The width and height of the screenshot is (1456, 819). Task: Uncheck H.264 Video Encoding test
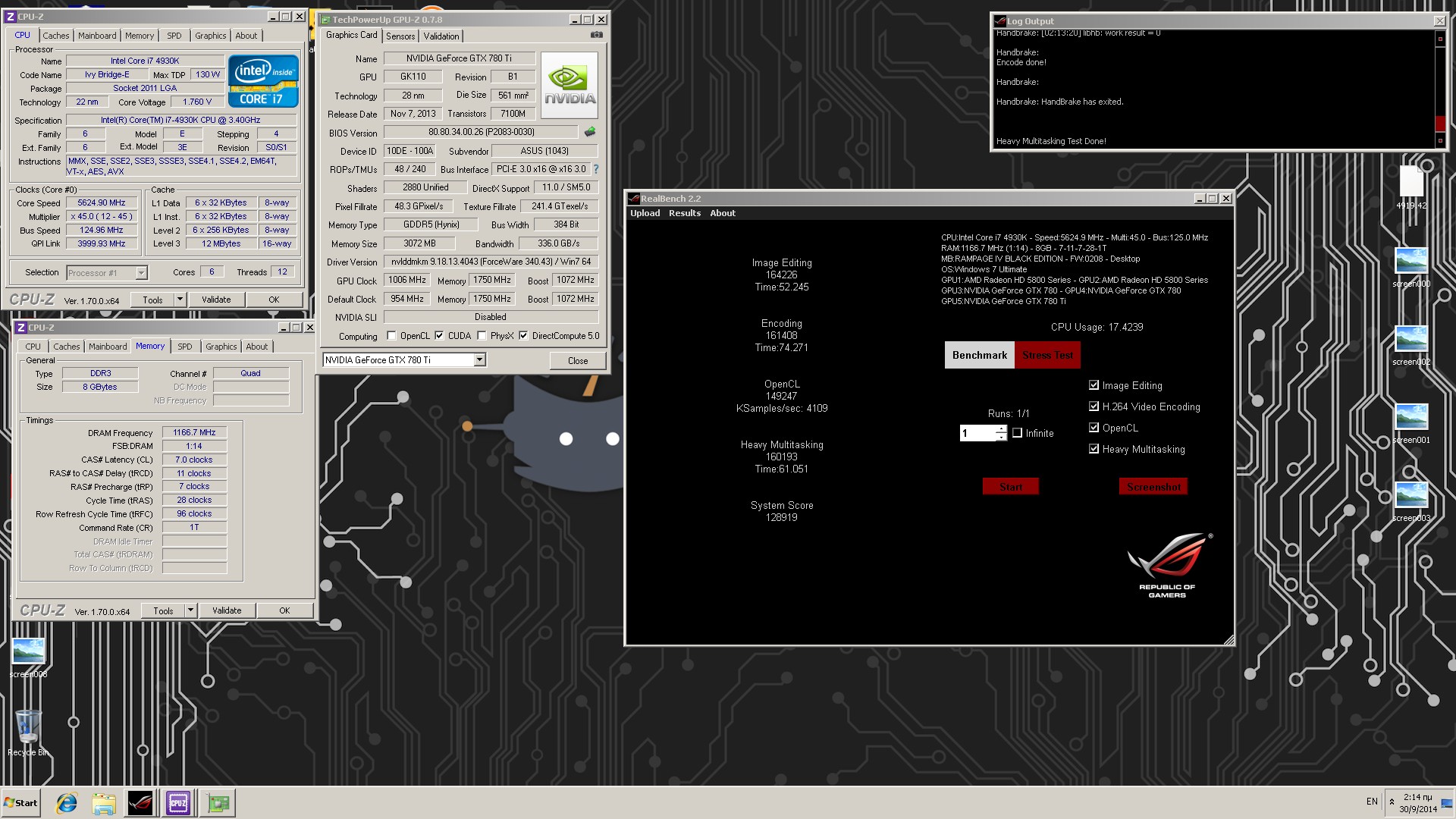coord(1094,406)
